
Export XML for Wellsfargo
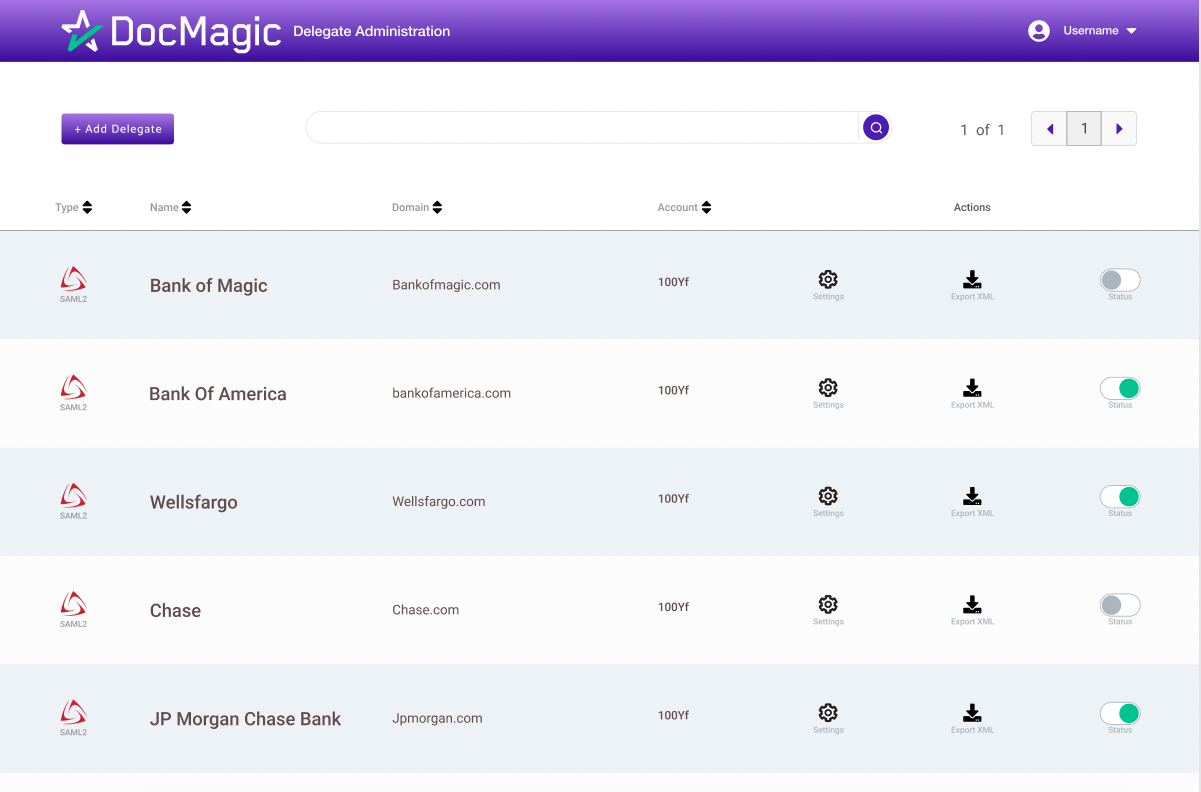(972, 496)
